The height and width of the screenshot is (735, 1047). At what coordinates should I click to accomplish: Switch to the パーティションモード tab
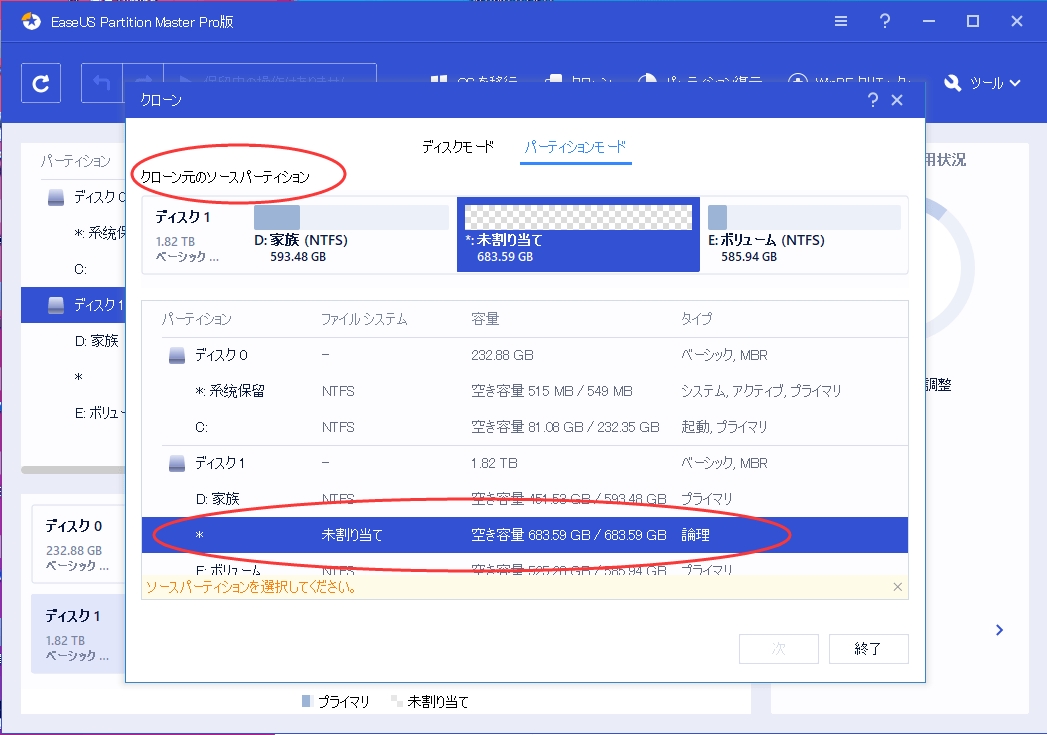pyautogui.click(x=576, y=147)
